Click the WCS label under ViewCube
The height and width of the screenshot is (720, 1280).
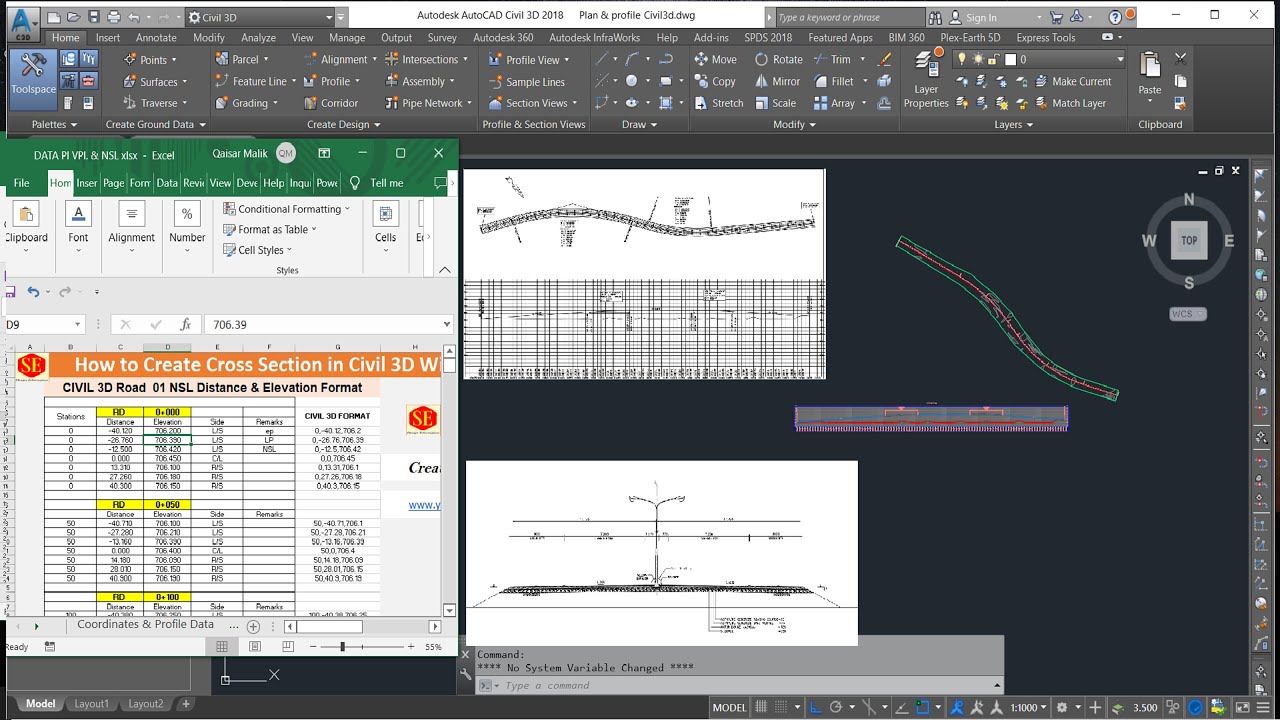click(x=1188, y=314)
